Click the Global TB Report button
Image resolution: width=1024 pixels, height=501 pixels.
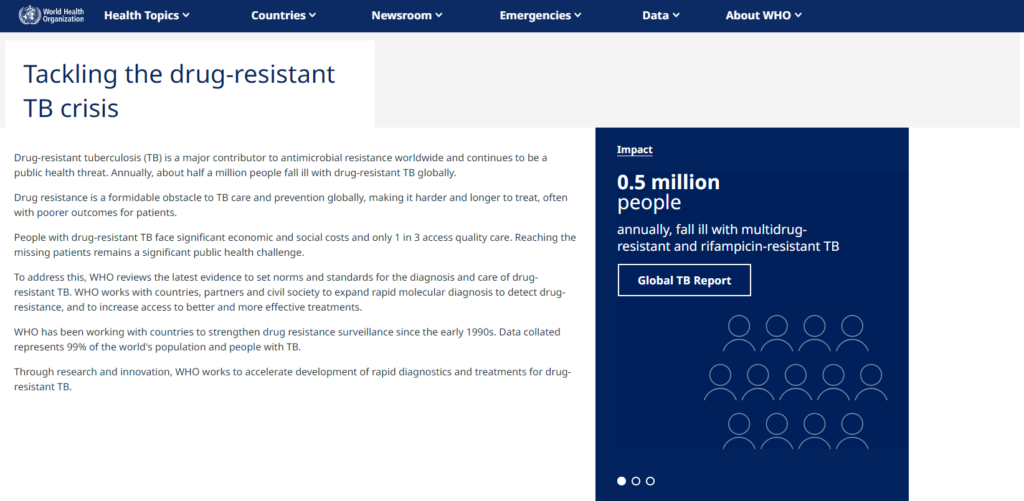[x=684, y=280]
